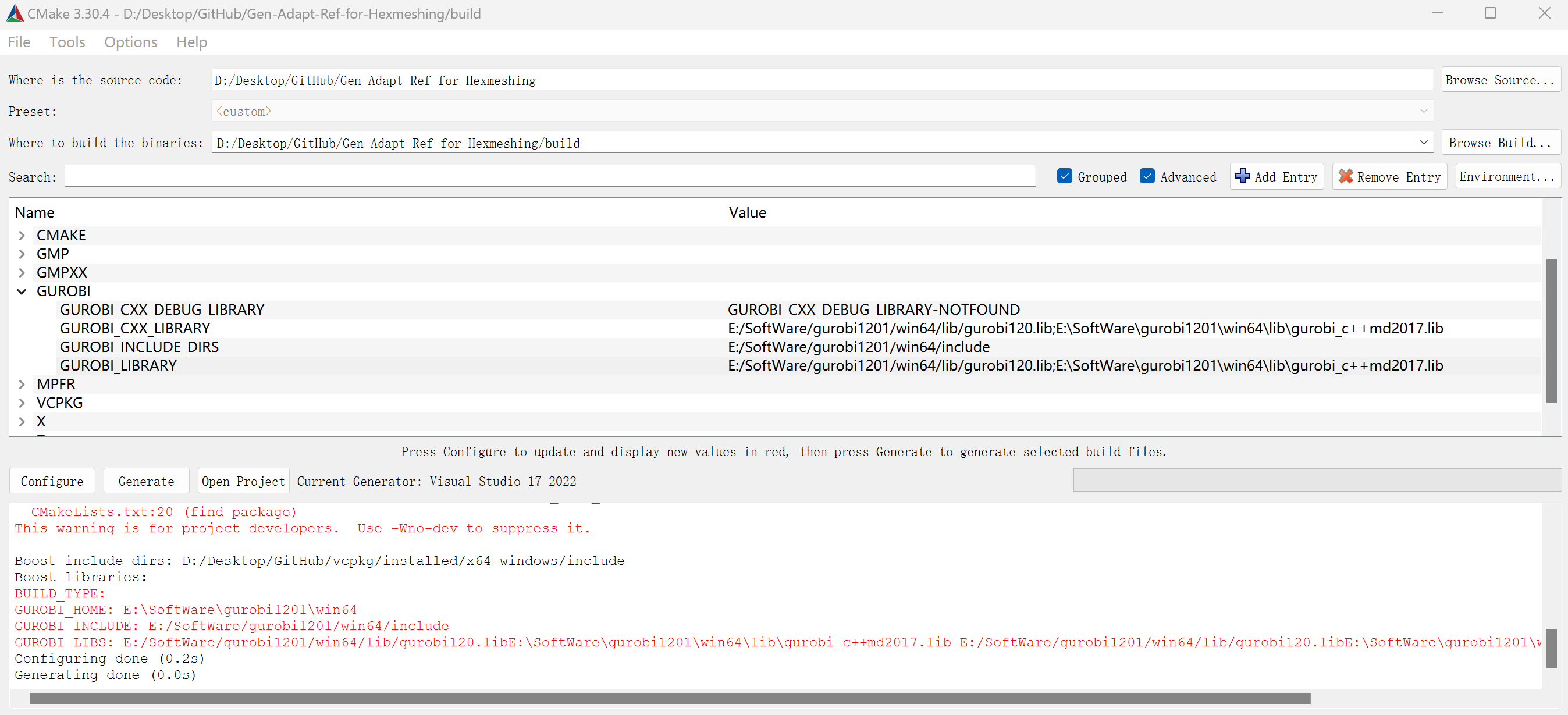Close the CMake window
The height and width of the screenshot is (715, 1568).
pos(1544,13)
